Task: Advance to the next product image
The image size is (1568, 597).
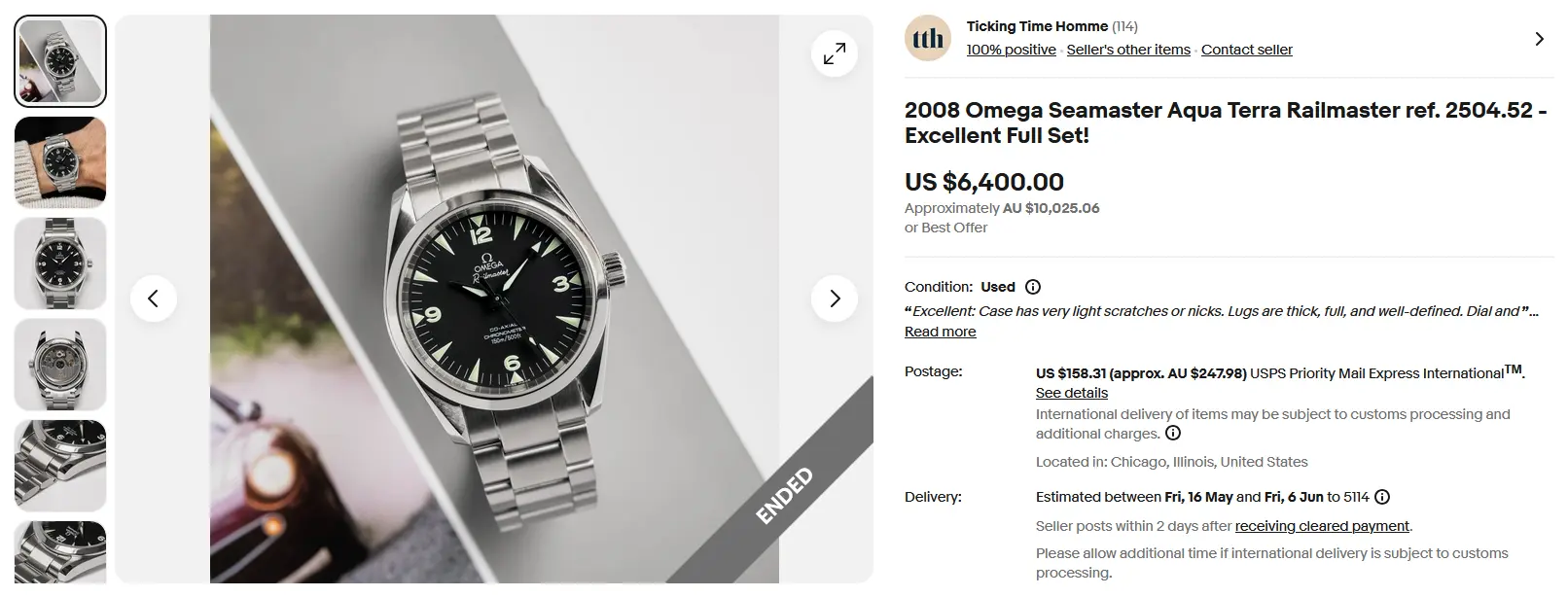Action: 834,298
